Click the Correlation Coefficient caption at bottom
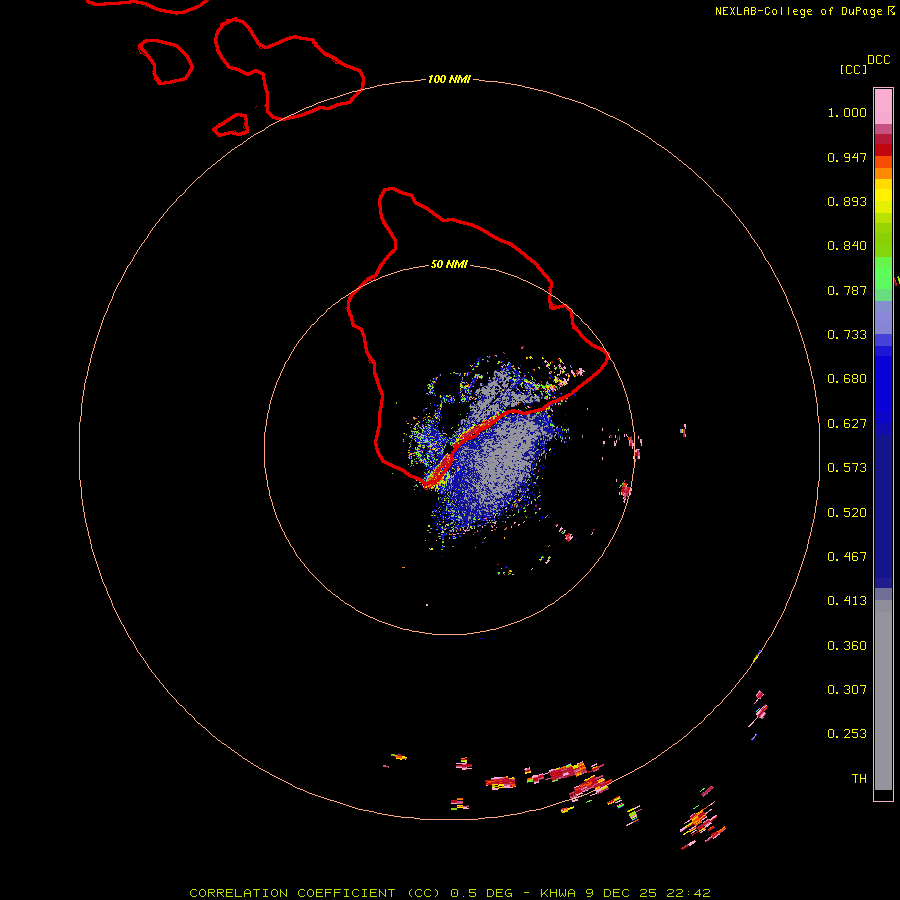 450,893
